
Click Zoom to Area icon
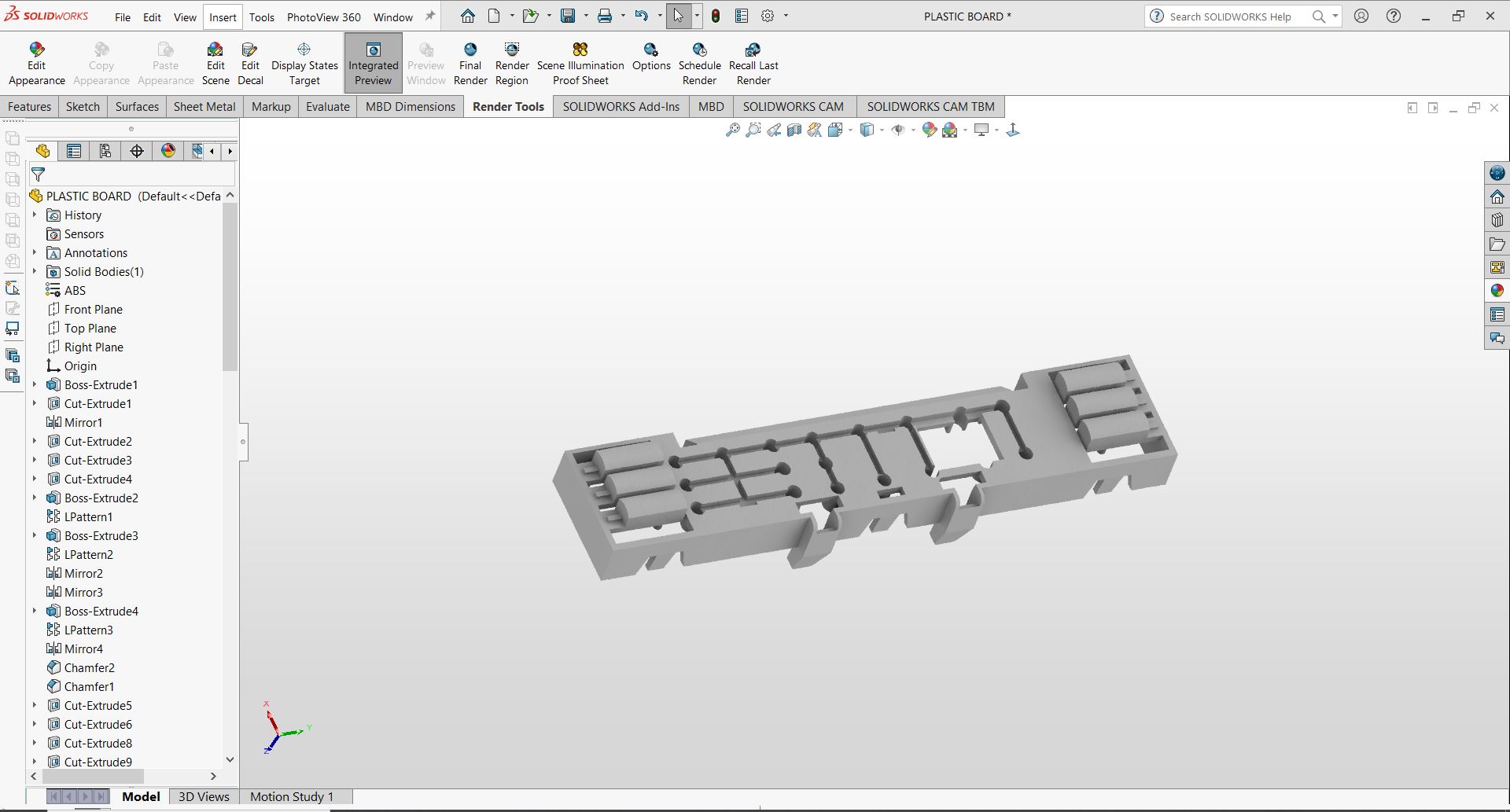coord(753,130)
